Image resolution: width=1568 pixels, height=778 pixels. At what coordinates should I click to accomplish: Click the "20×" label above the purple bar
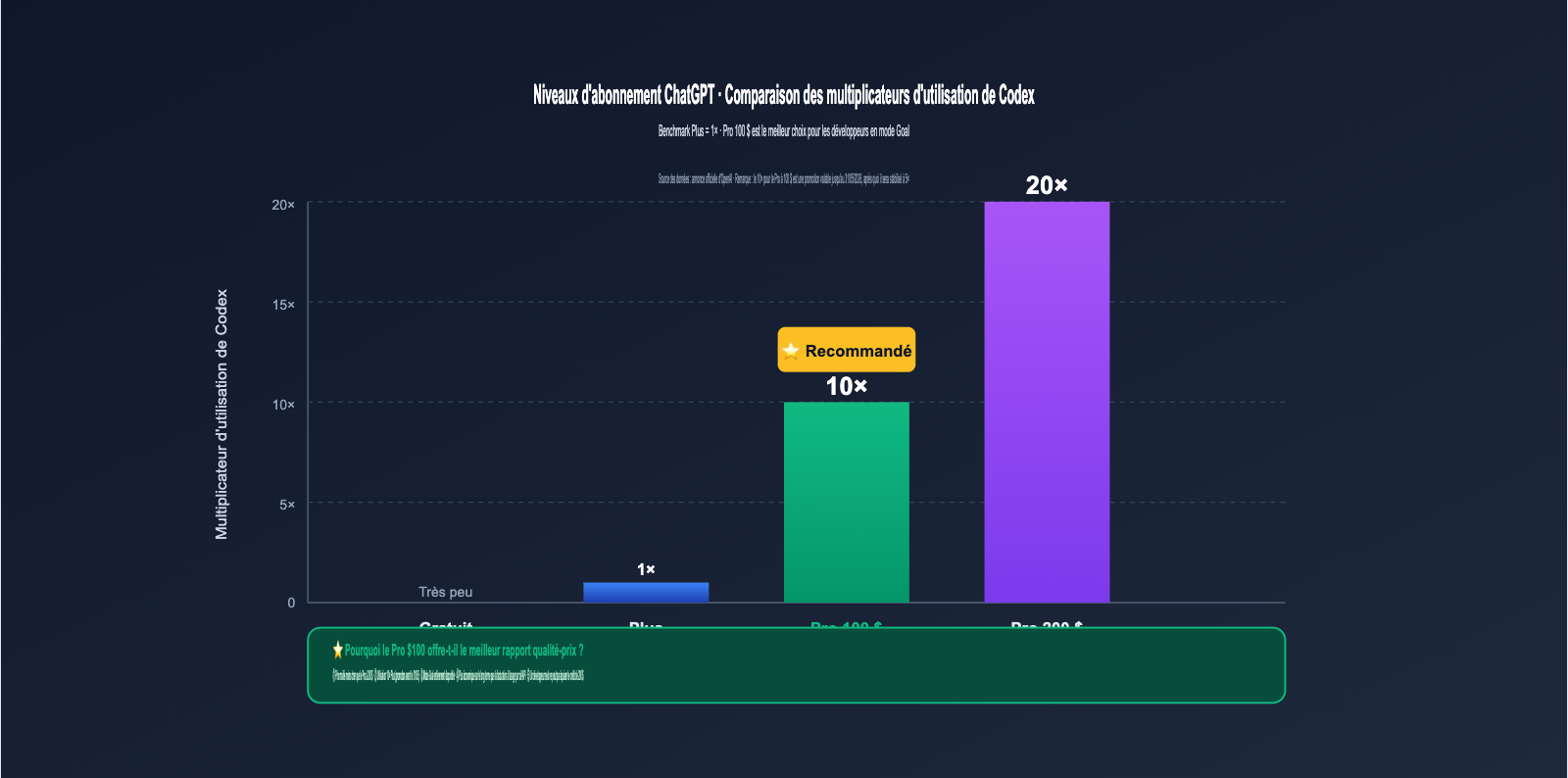(1047, 185)
